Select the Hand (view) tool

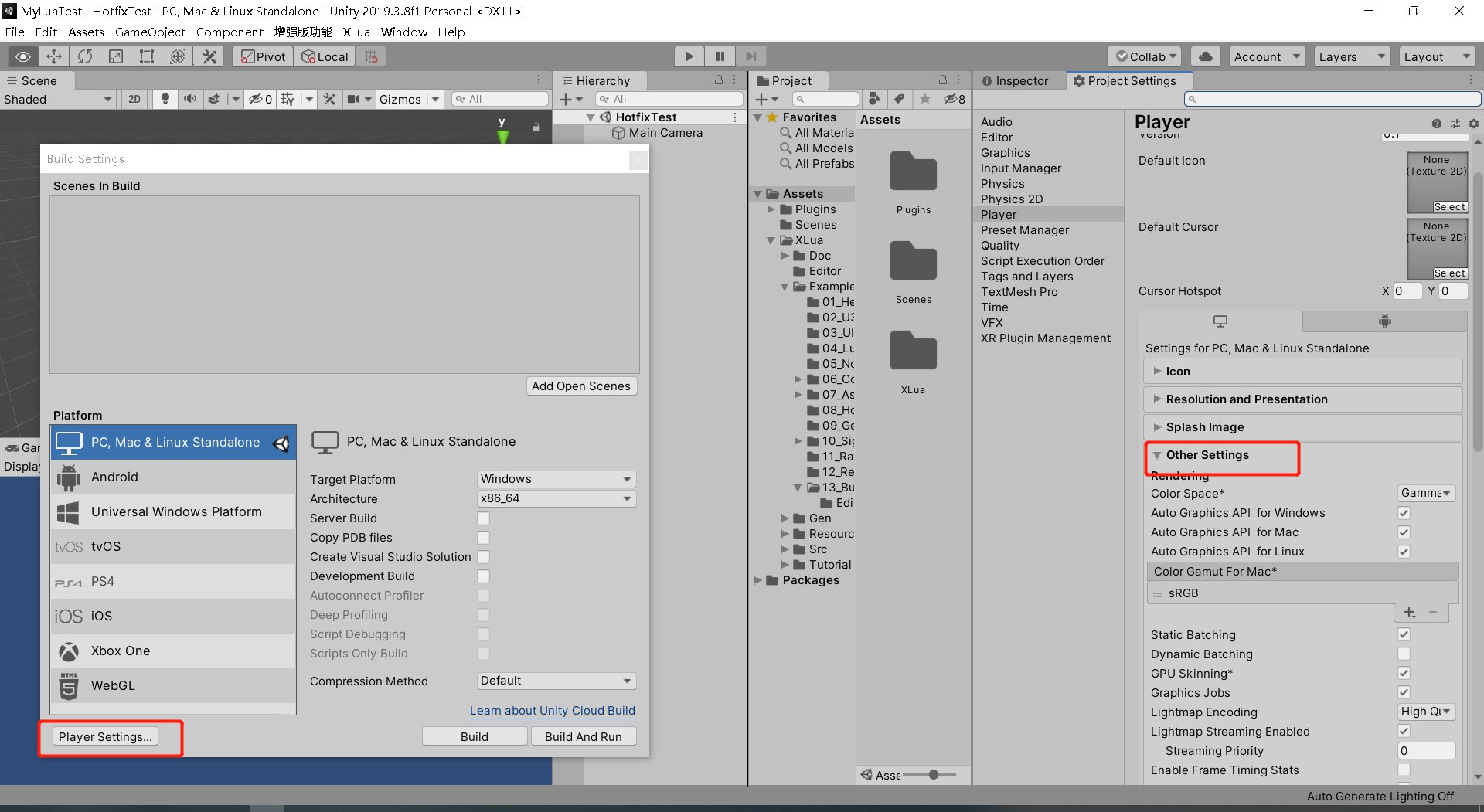[x=23, y=56]
